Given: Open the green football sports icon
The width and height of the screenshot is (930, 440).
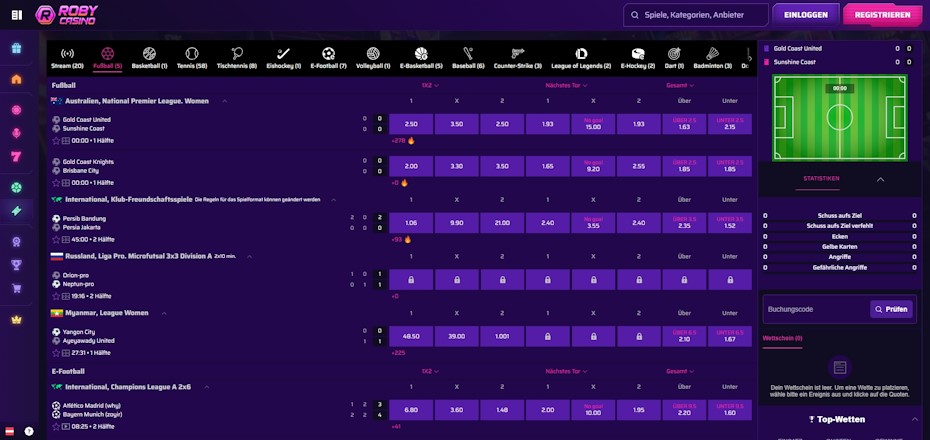Looking at the screenshot, I should [17, 187].
